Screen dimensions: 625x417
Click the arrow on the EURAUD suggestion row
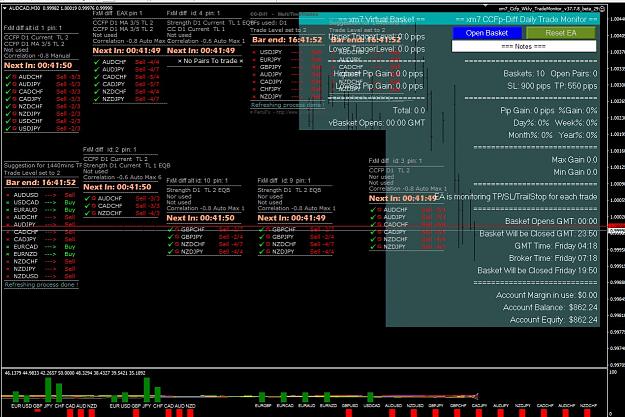pos(50,210)
